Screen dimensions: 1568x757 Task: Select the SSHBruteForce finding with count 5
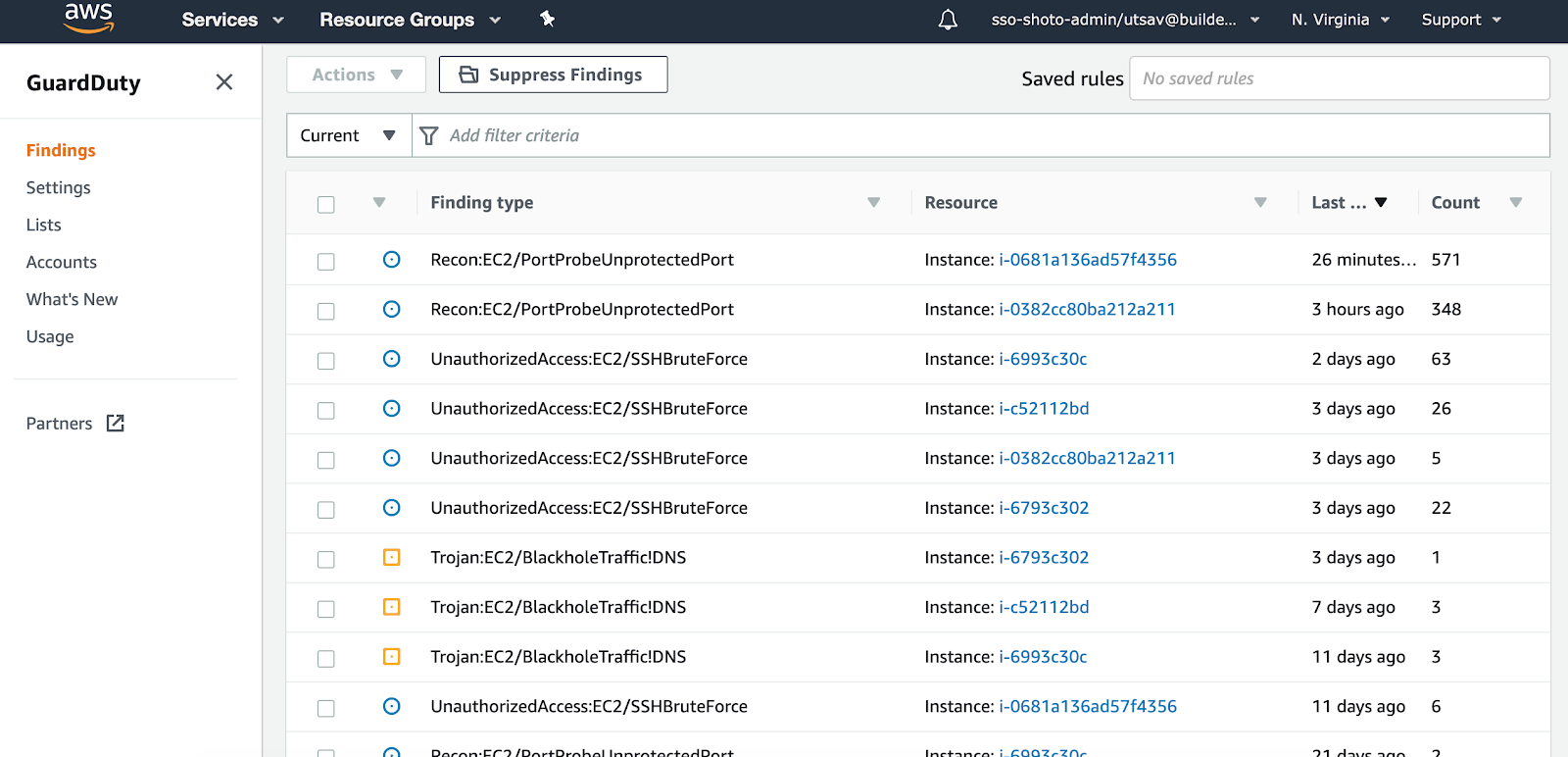pos(326,460)
